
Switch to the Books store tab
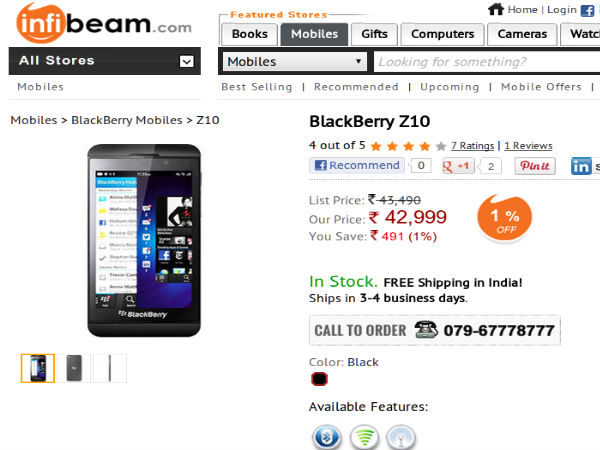(249, 34)
